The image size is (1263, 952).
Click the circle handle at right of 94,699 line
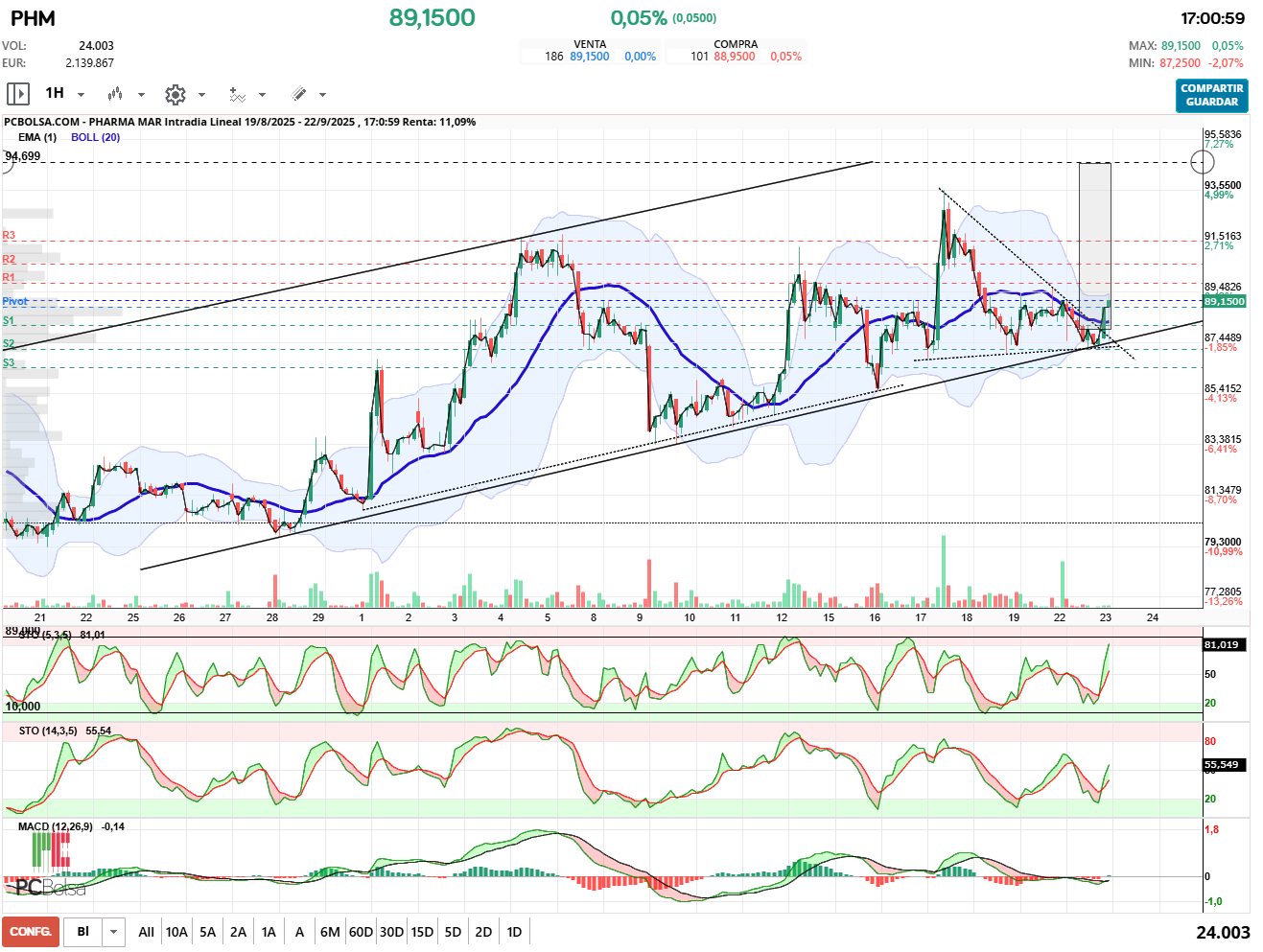[1202, 162]
